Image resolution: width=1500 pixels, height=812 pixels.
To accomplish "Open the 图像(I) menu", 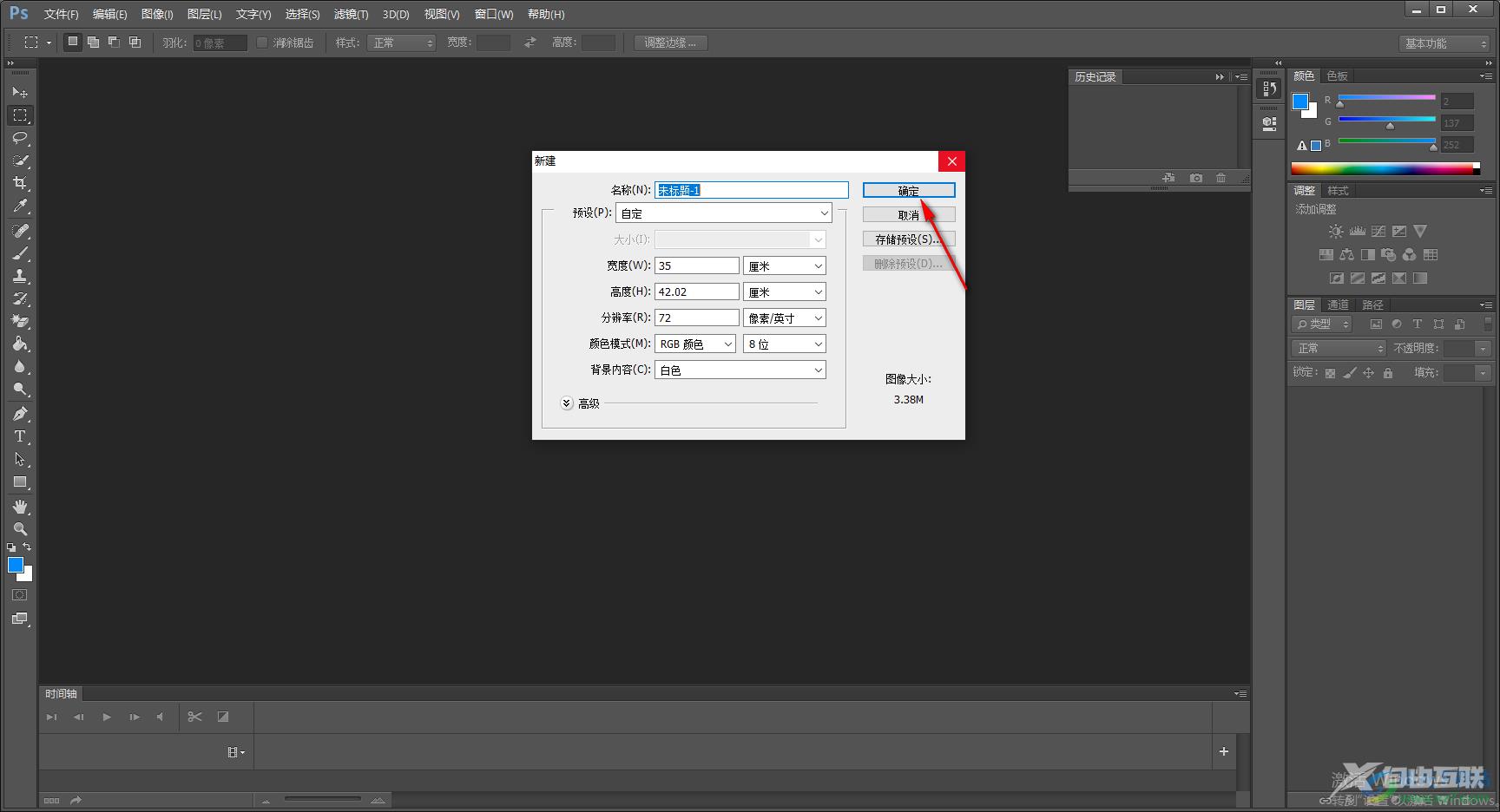I will (157, 15).
